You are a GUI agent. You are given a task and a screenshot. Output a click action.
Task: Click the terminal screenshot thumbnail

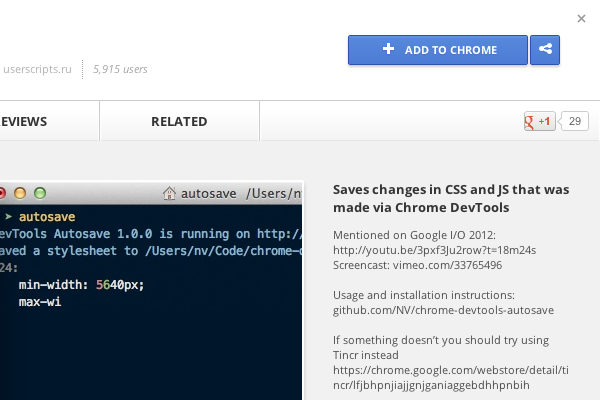(151, 291)
